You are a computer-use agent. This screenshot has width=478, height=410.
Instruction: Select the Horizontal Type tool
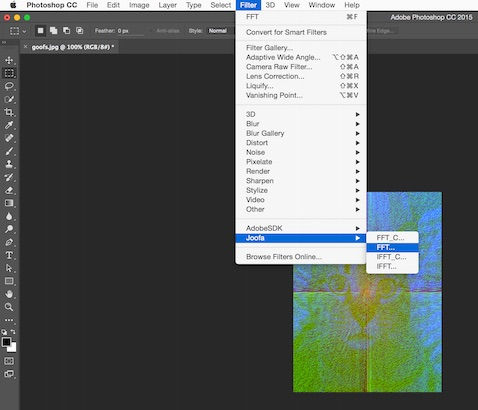9,255
